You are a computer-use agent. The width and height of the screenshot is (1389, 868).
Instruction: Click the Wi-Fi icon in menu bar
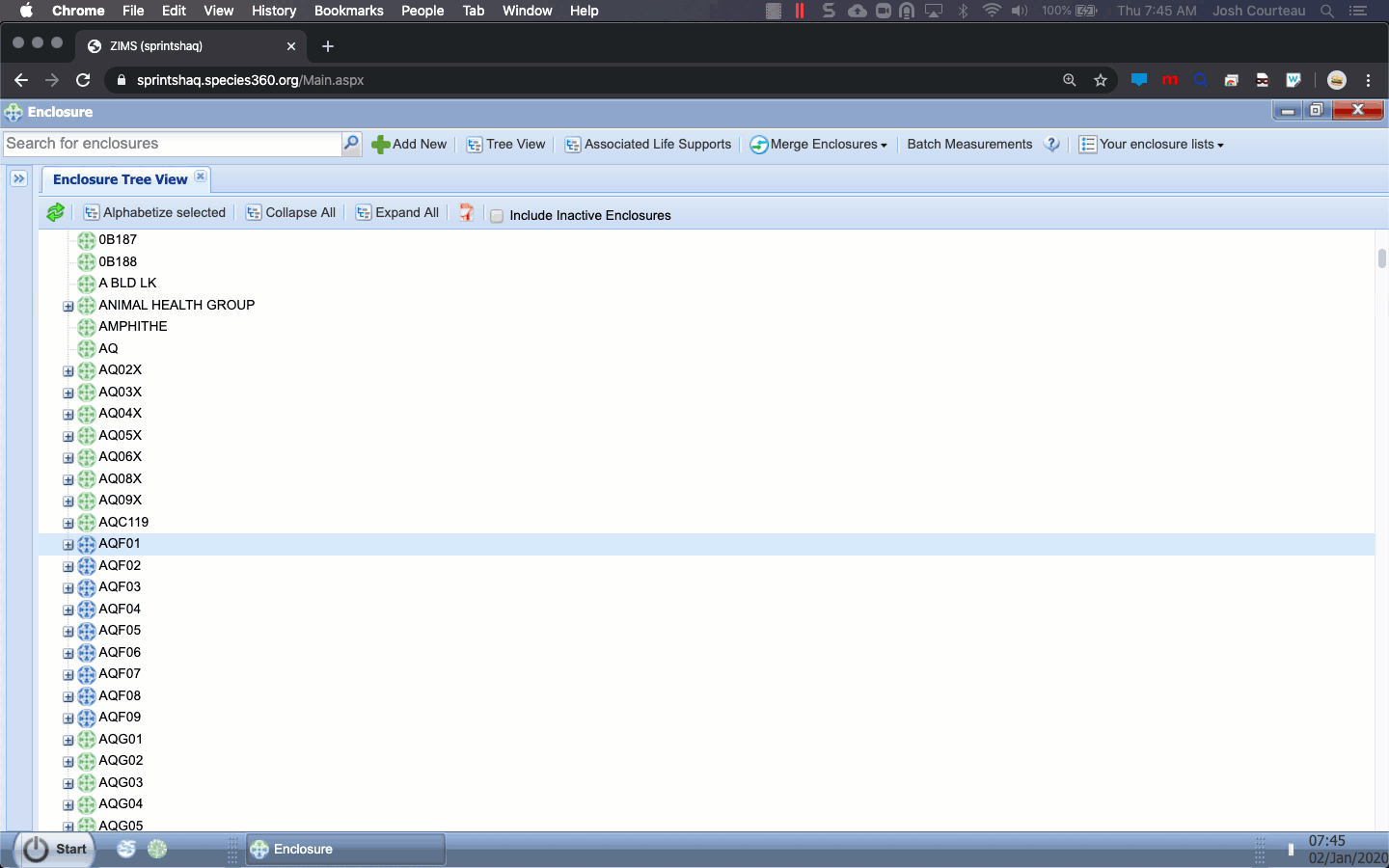992,11
